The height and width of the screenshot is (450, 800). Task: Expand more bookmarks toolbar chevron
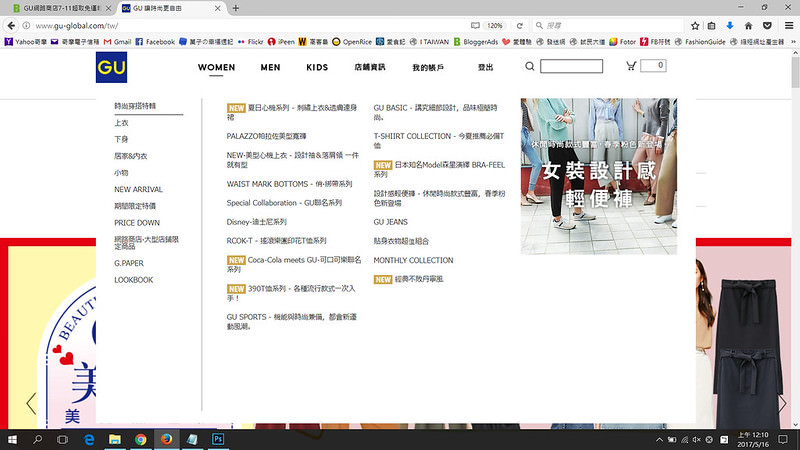[793, 42]
